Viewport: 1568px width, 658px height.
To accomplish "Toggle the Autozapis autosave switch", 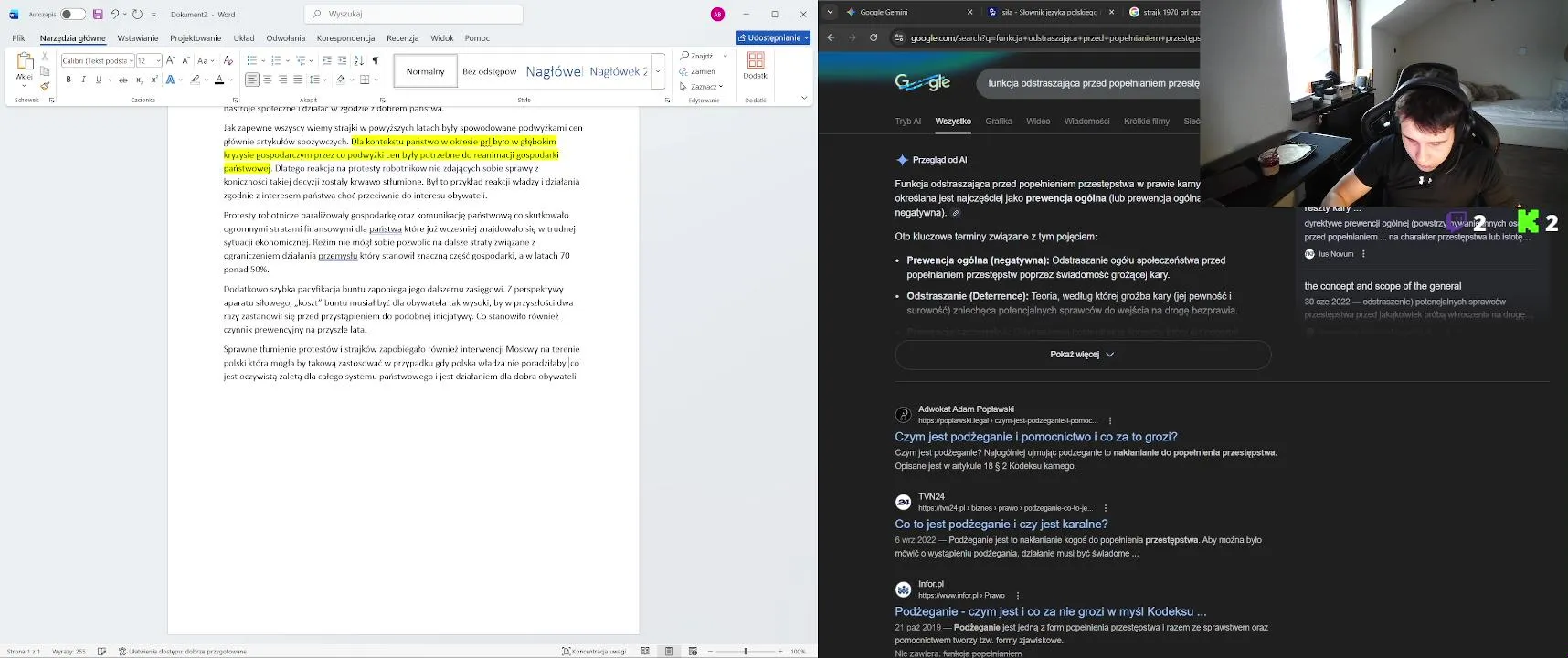I will coord(73,15).
